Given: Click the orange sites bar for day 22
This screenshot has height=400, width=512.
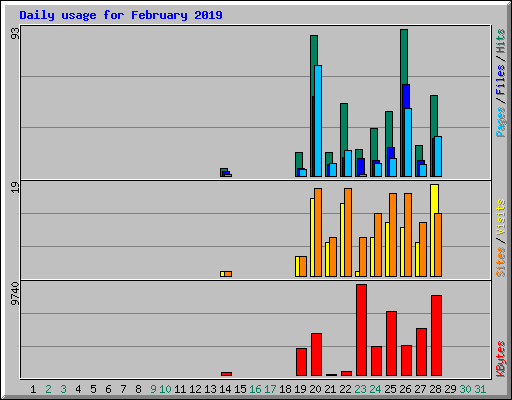Looking at the screenshot, I should tap(348, 232).
